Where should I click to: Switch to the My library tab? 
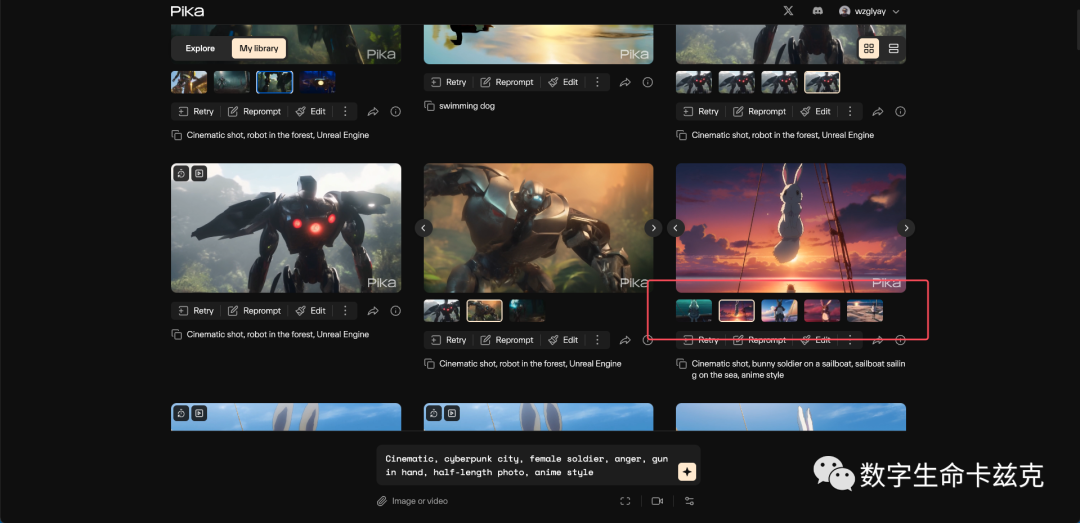coord(259,48)
